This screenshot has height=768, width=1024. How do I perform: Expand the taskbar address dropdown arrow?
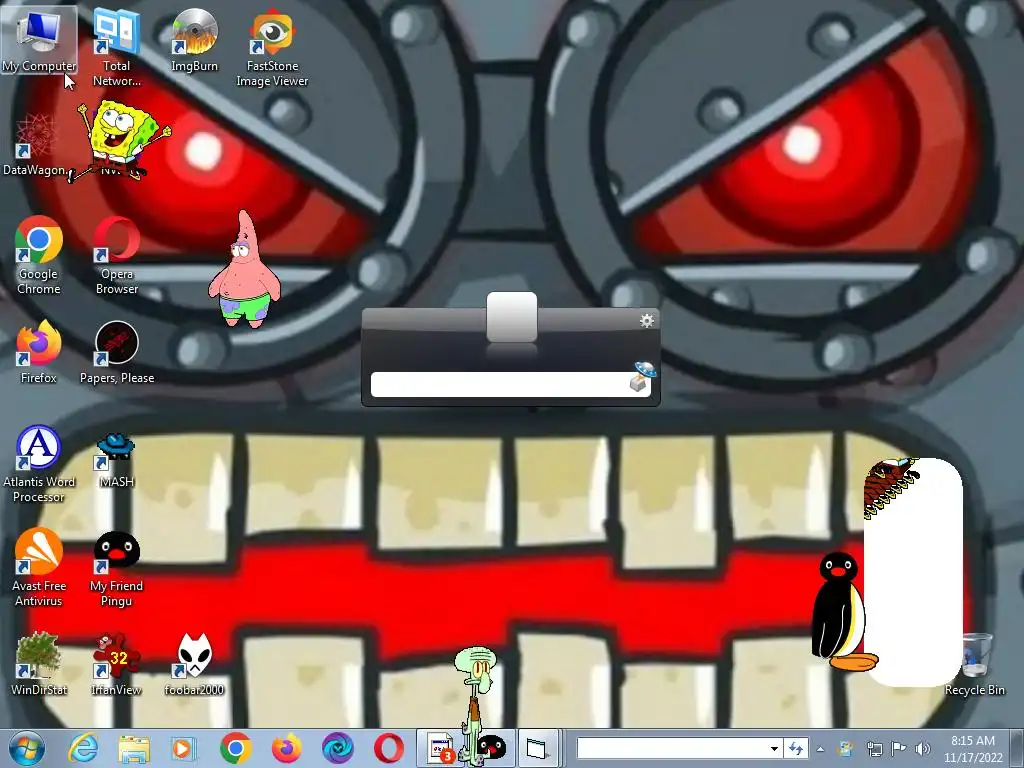[774, 748]
